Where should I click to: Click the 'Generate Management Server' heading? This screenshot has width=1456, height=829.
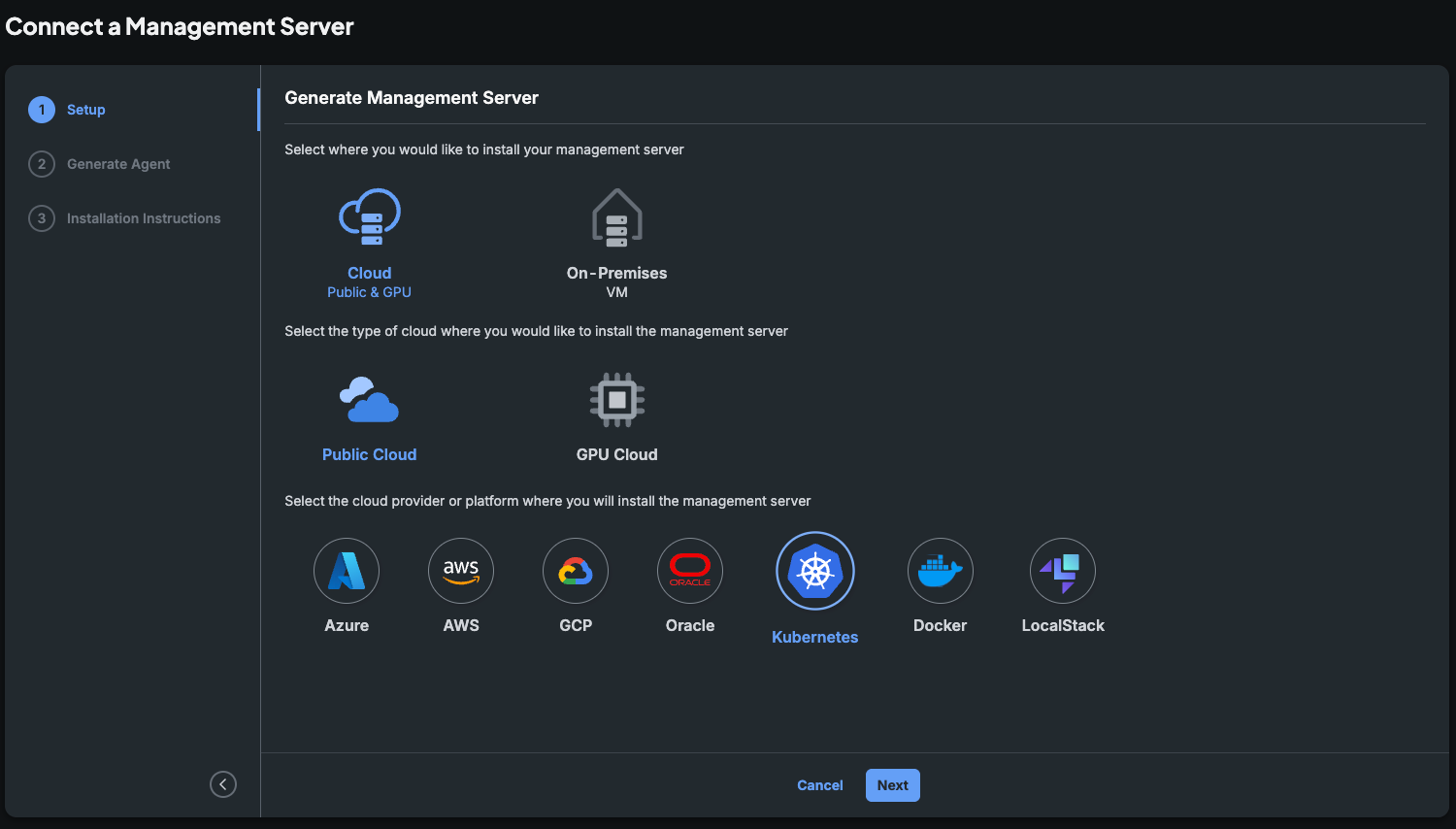pyautogui.click(x=412, y=98)
